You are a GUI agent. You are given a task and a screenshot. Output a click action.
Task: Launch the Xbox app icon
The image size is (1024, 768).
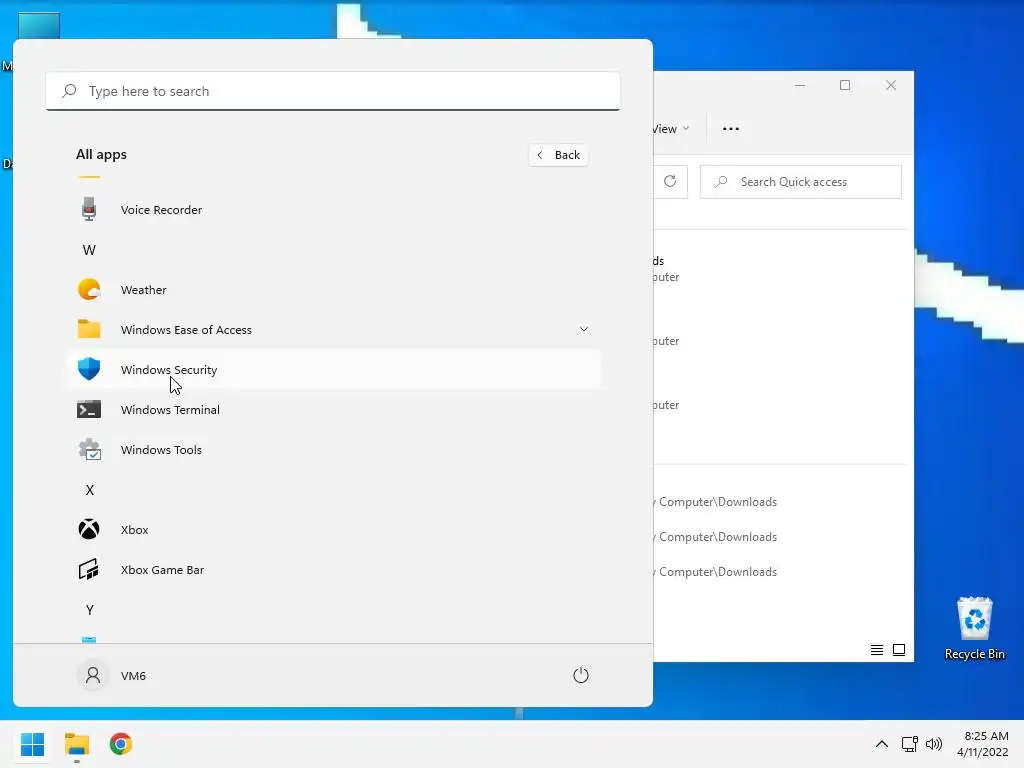89,529
